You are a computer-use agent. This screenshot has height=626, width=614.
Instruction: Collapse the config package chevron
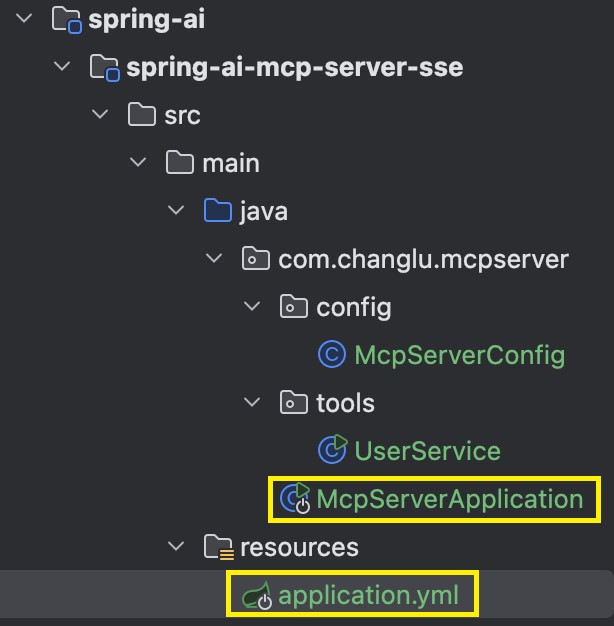[252, 306]
